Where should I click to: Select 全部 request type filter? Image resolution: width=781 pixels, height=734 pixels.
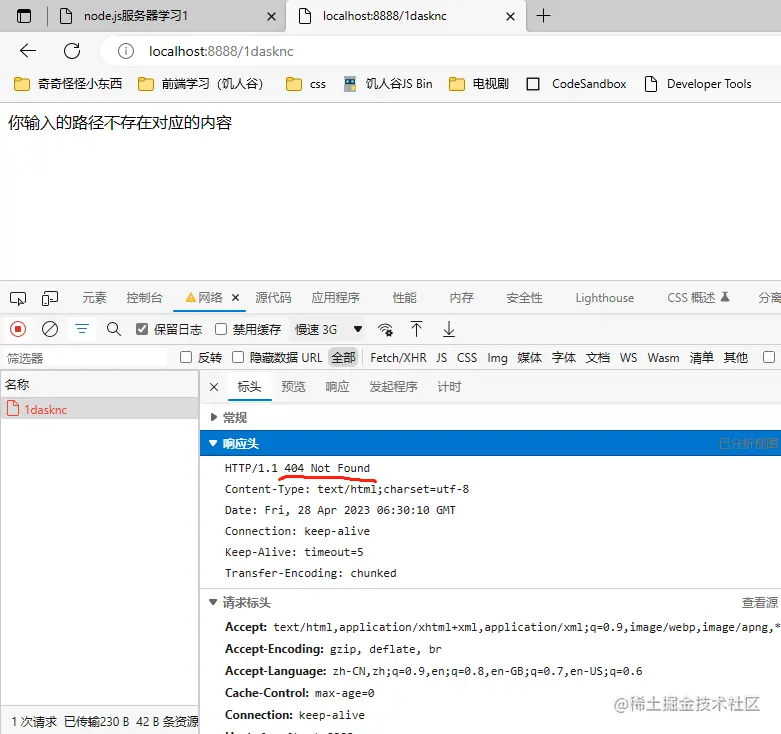pyautogui.click(x=343, y=358)
